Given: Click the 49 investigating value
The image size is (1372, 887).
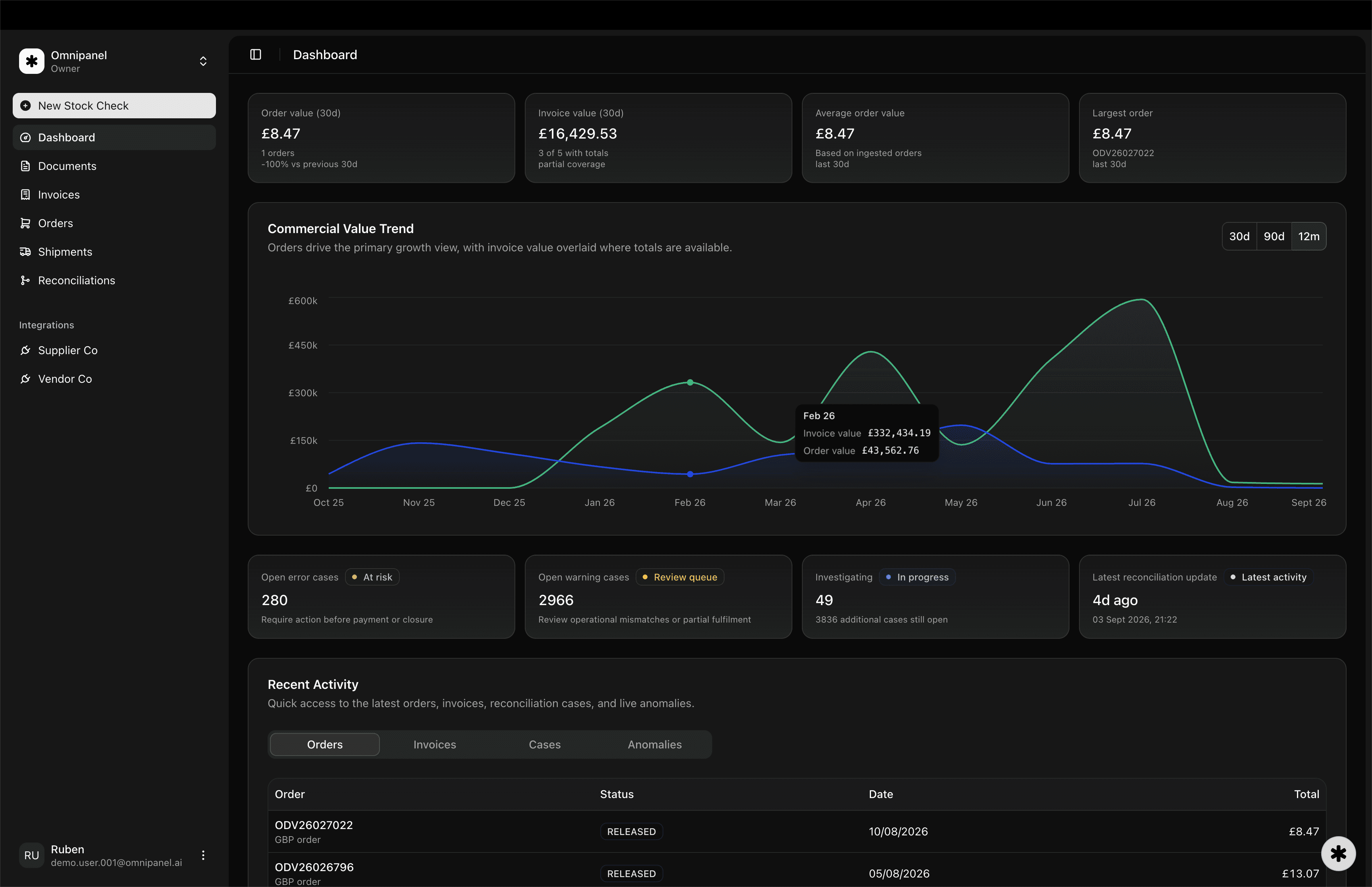Looking at the screenshot, I should 824,600.
